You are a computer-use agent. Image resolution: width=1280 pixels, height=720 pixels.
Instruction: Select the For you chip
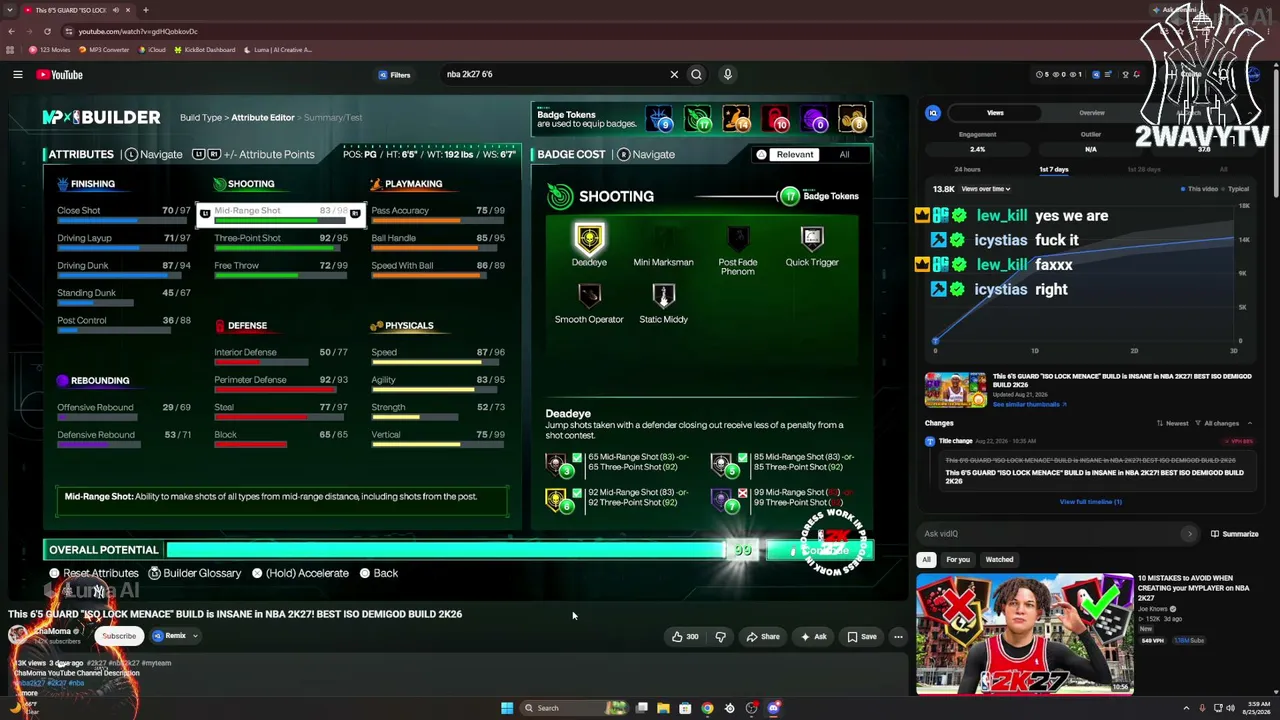tap(958, 560)
